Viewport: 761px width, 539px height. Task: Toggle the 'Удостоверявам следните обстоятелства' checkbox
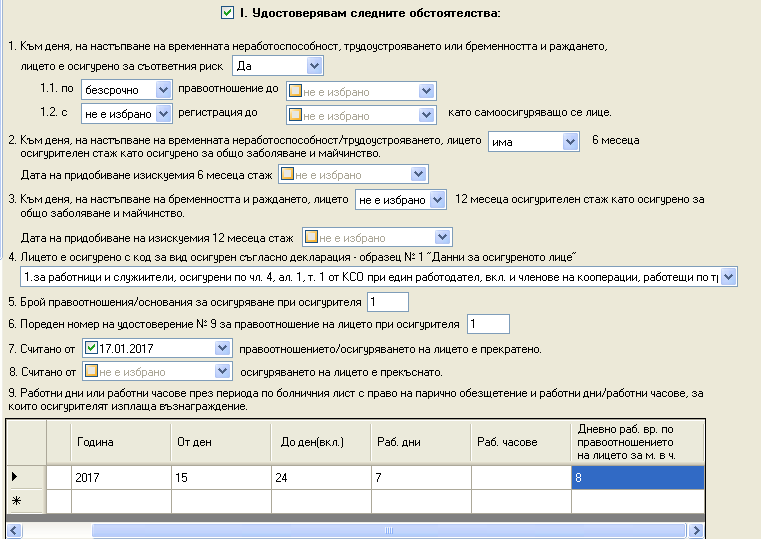click(226, 14)
